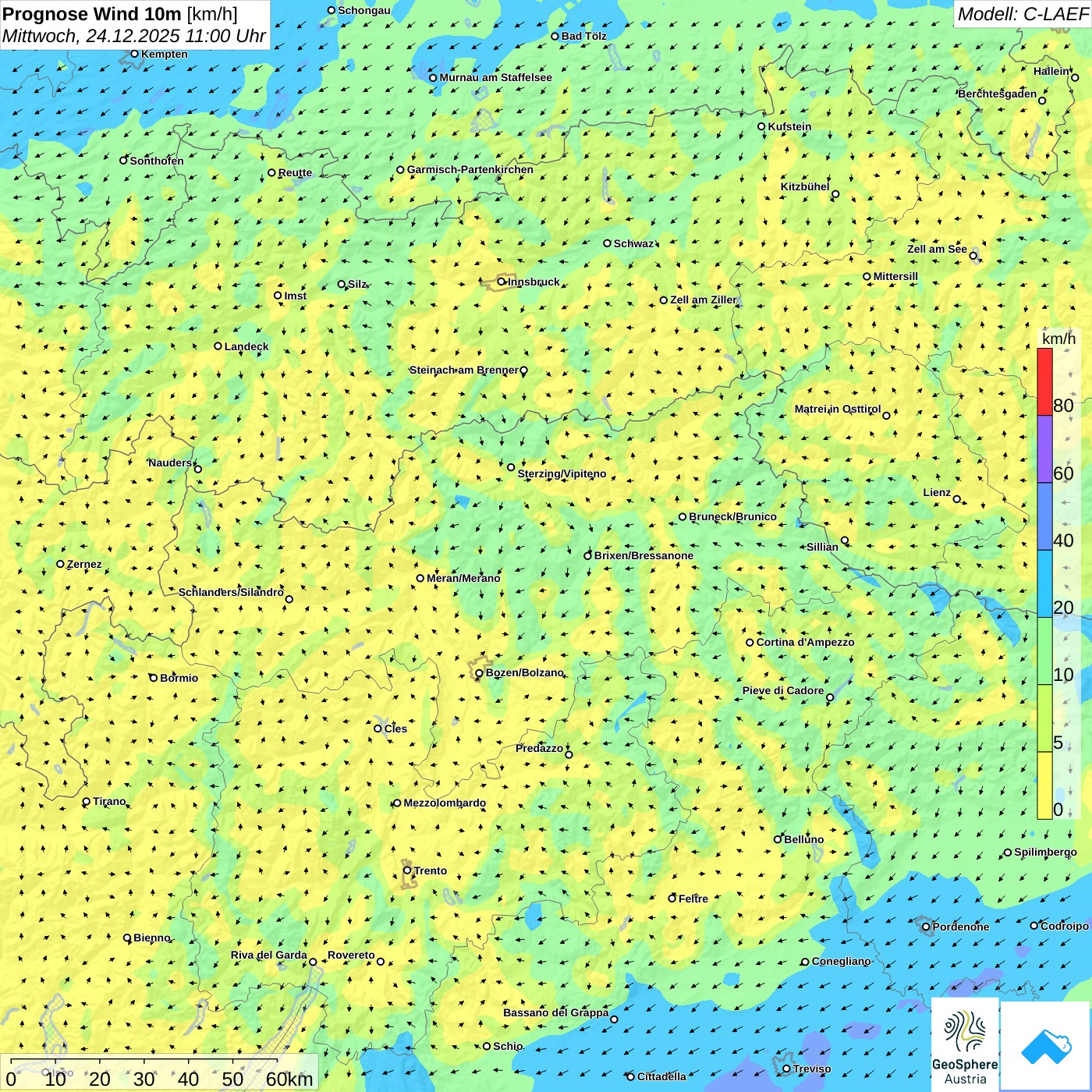Click the 'Imst' label
Viewport: 1092px width, 1092px height.
tap(295, 296)
